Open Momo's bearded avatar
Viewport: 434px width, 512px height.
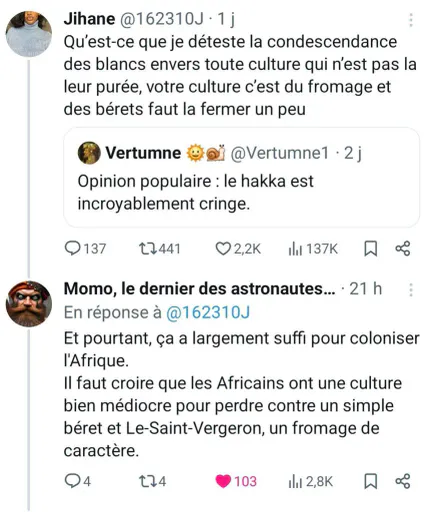29,304
